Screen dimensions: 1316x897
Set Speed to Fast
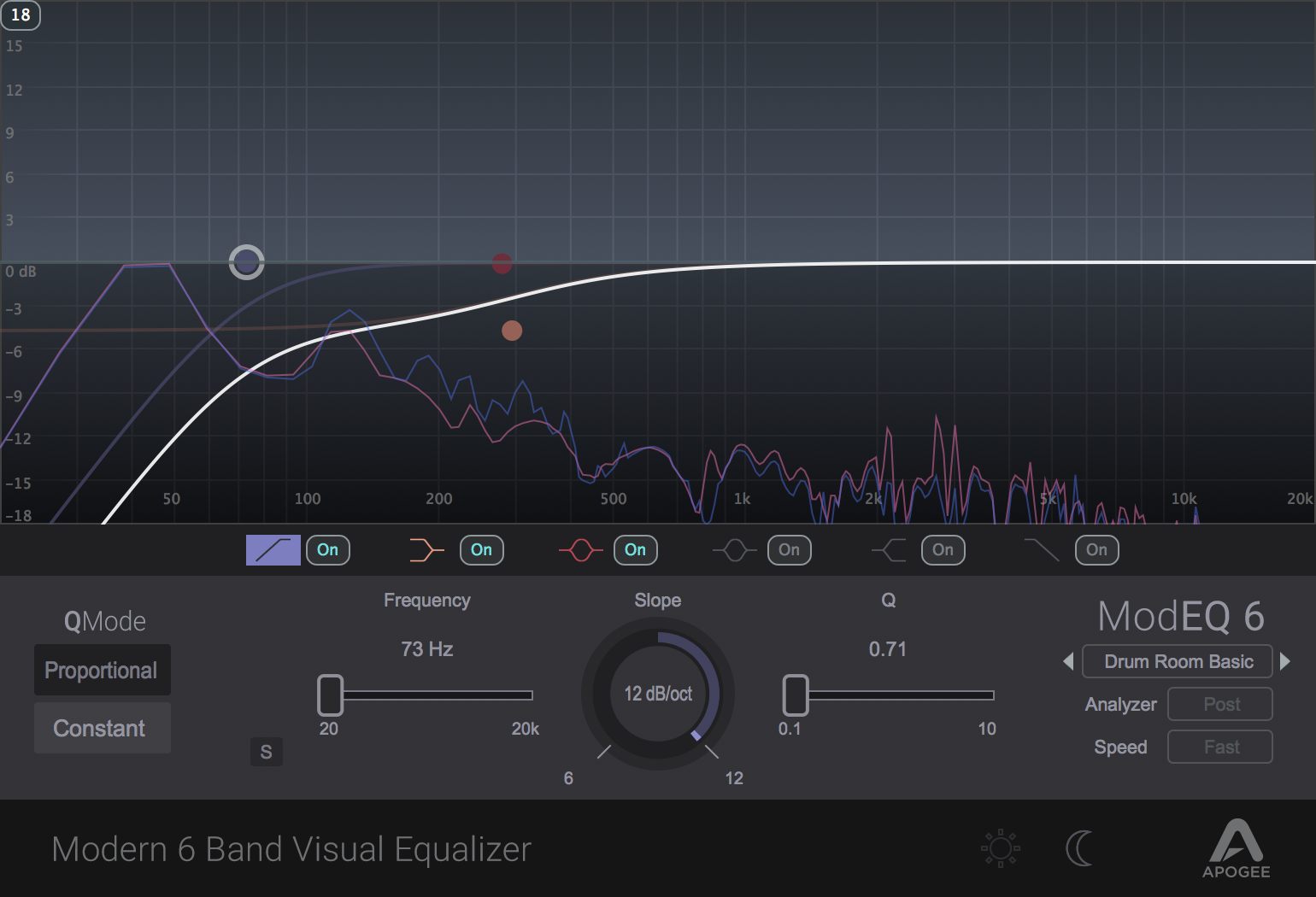click(x=1219, y=747)
